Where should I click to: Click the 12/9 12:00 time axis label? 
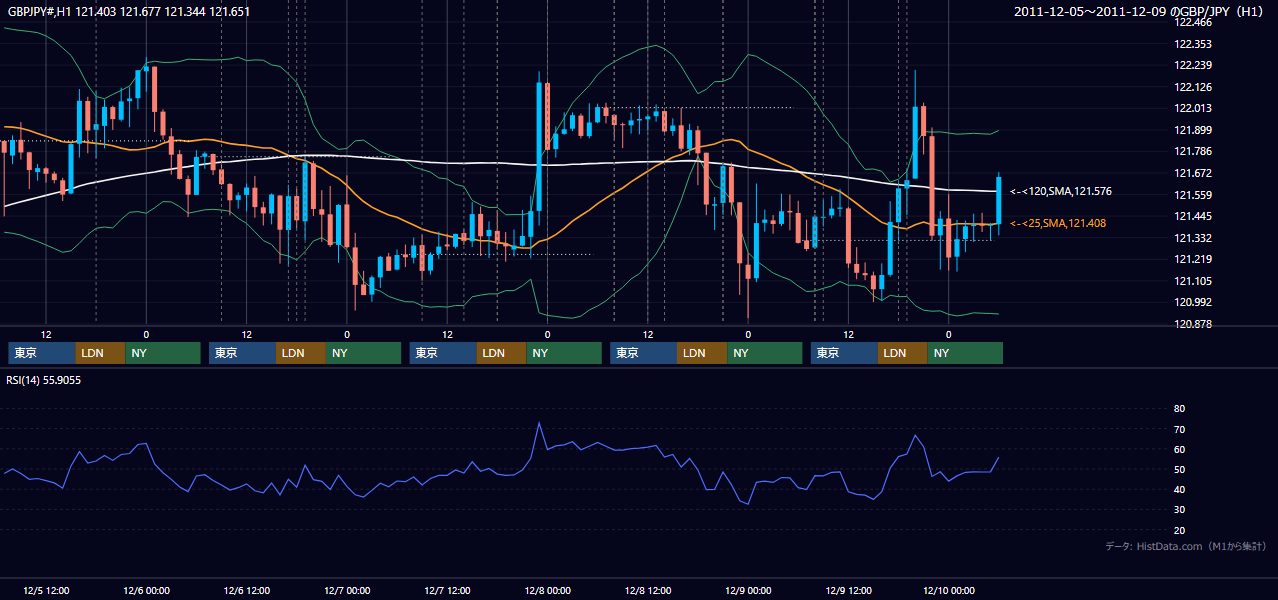848,590
